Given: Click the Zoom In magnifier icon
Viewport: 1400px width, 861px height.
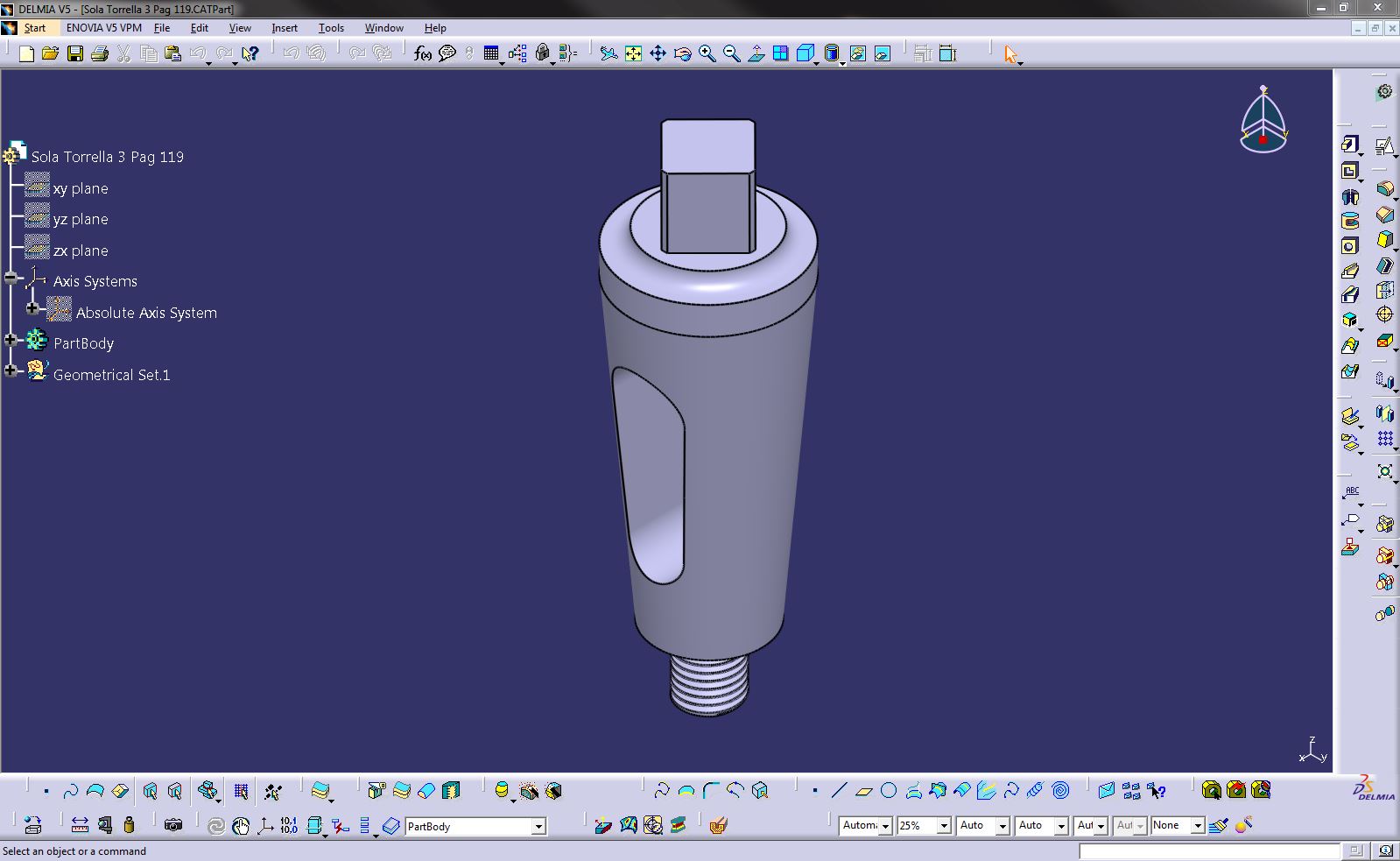Looking at the screenshot, I should tap(707, 54).
